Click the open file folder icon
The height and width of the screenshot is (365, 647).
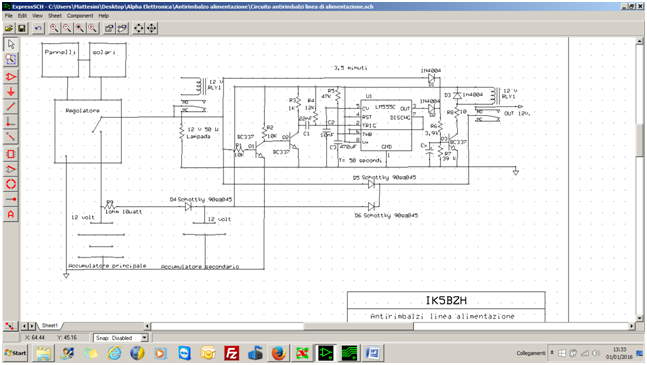[x=9, y=28]
